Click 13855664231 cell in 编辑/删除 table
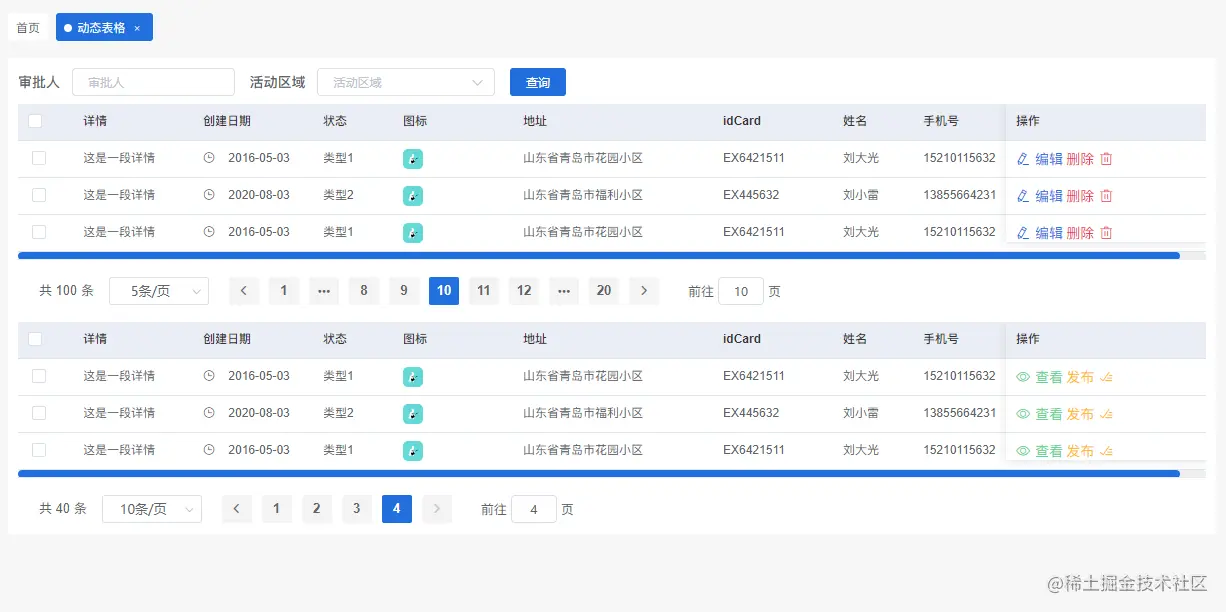This screenshot has width=1226, height=612. pos(960,195)
